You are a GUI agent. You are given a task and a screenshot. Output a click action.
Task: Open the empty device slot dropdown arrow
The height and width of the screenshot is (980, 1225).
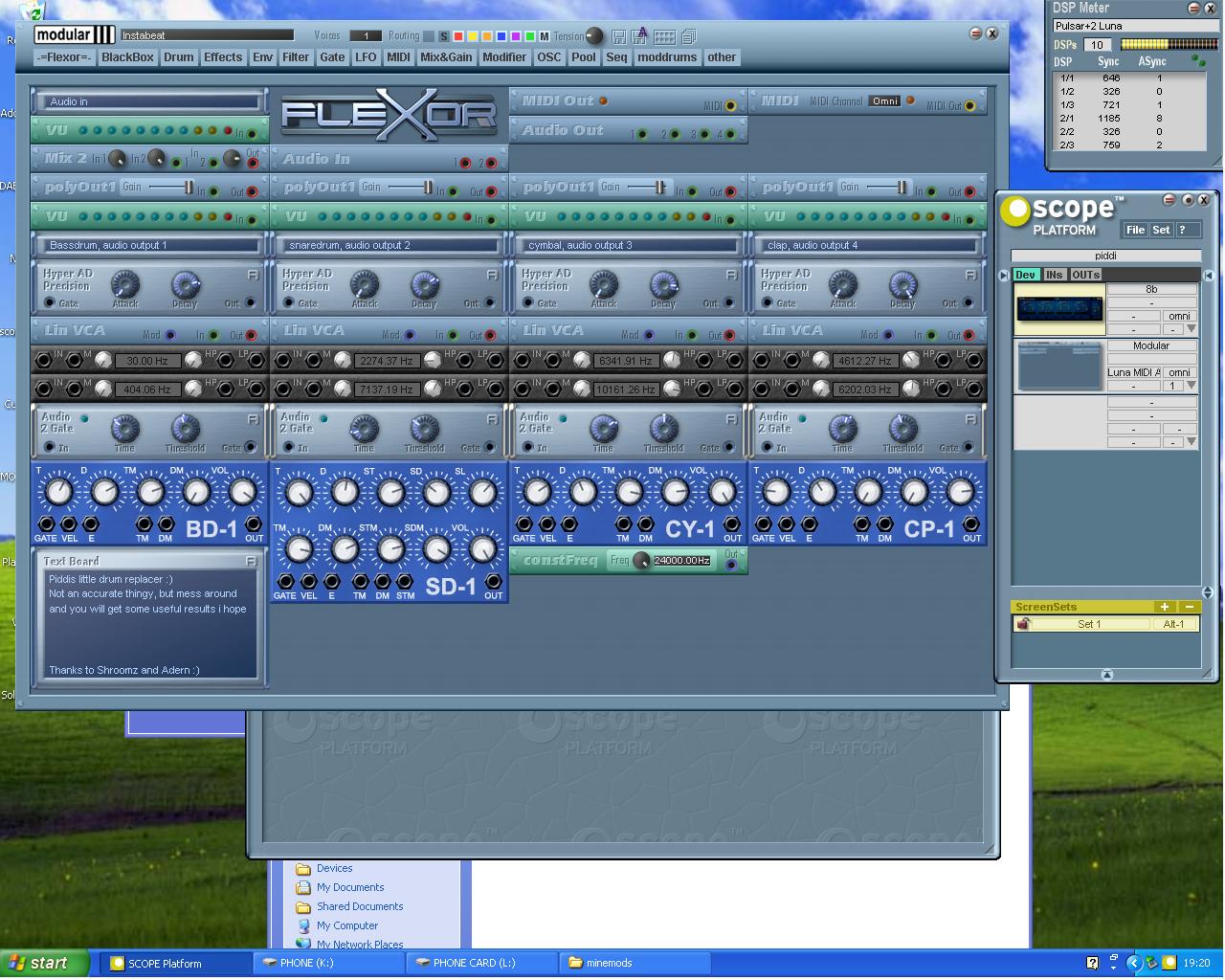(1192, 442)
